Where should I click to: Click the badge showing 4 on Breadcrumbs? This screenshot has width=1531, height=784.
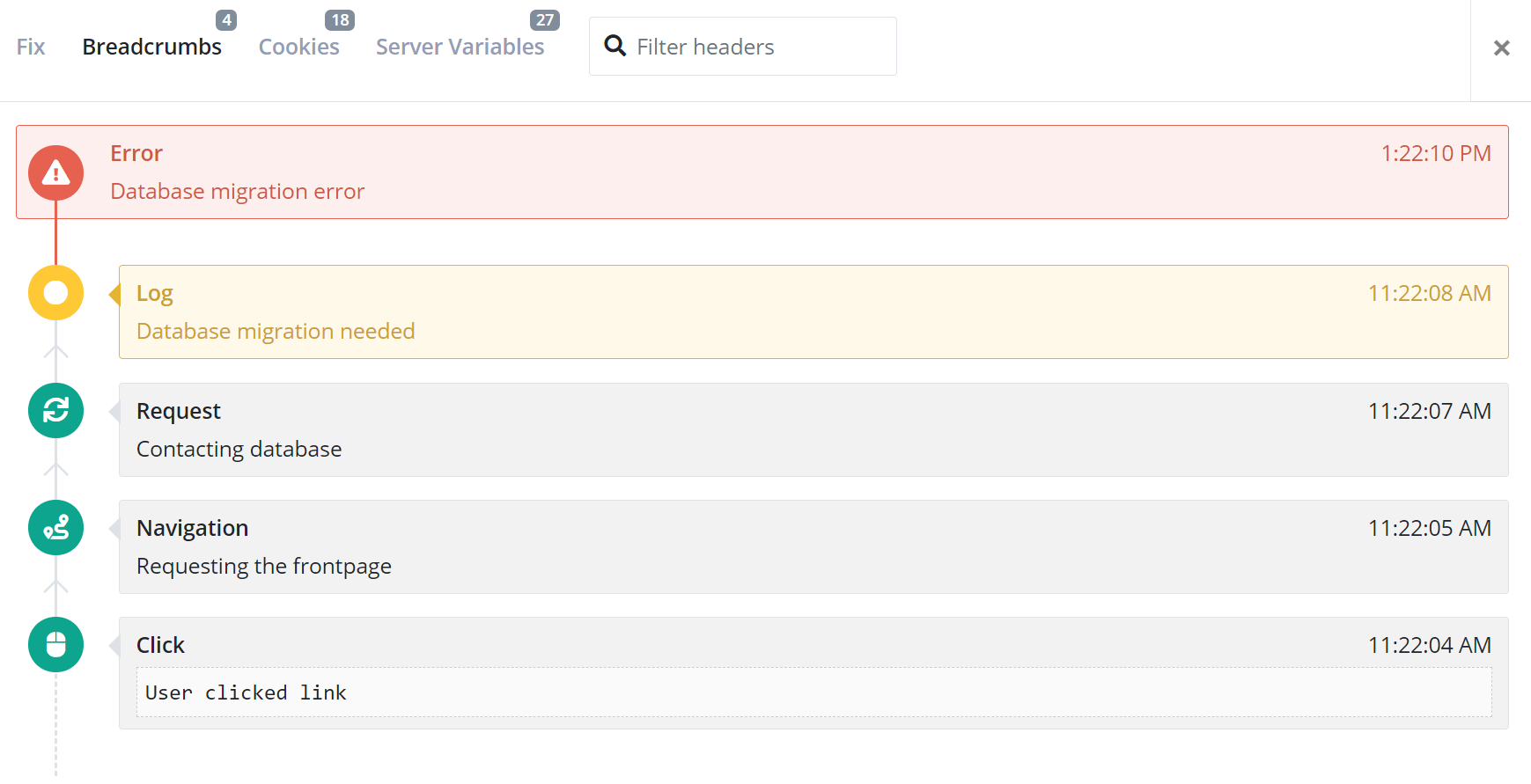[226, 20]
